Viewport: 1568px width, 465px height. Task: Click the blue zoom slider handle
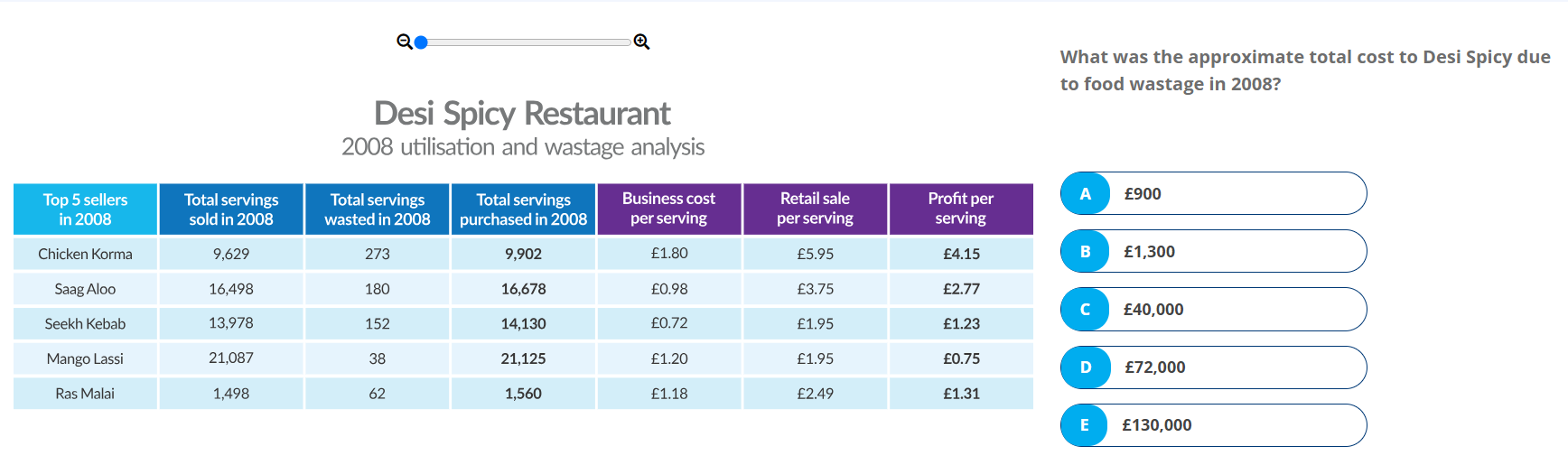pyautogui.click(x=421, y=42)
